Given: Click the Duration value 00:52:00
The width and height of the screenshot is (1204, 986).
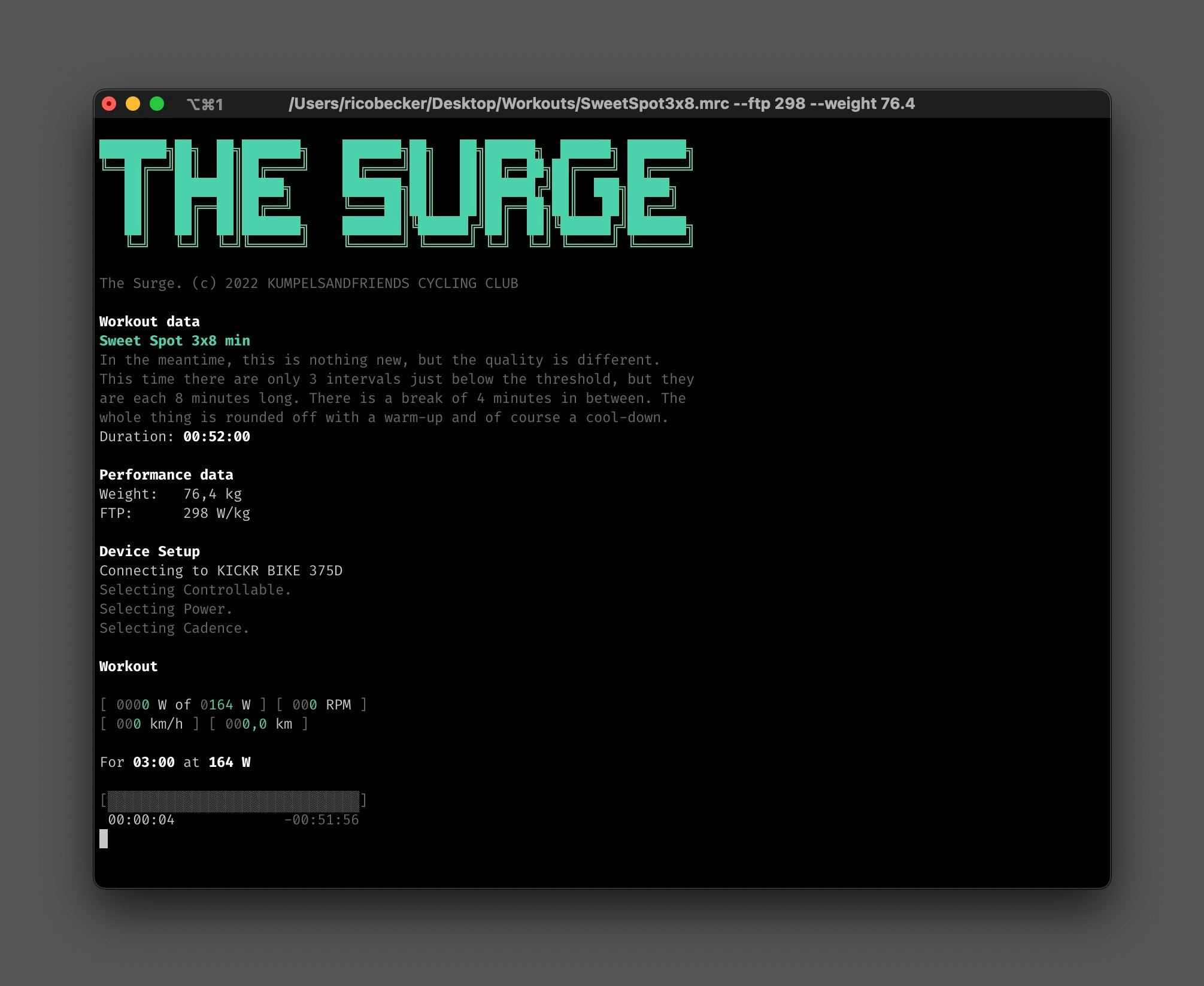Looking at the screenshot, I should 216,436.
